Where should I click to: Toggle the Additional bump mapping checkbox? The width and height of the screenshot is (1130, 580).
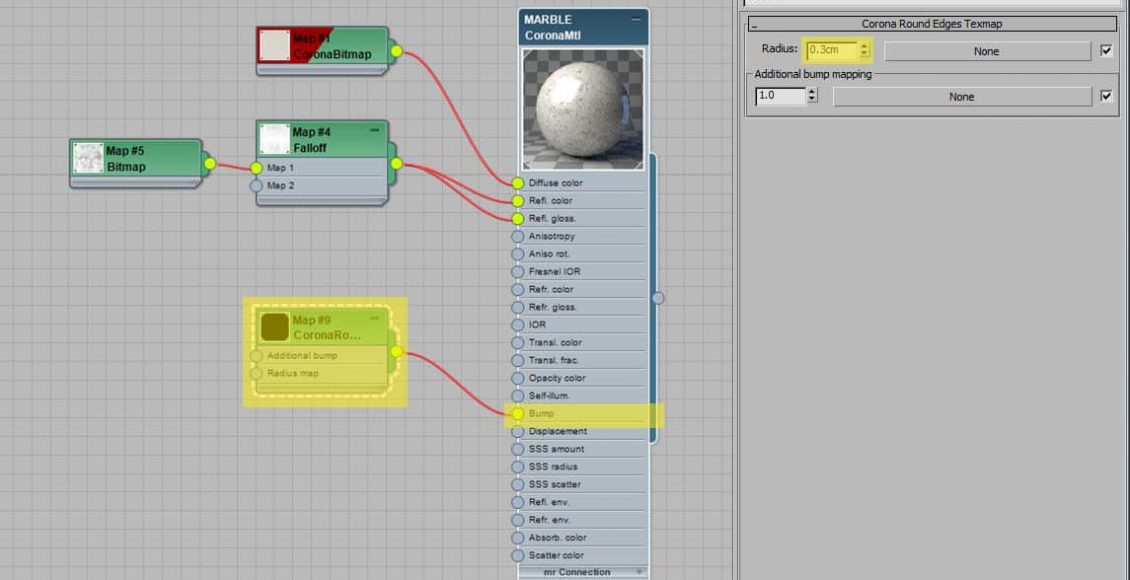(1105, 97)
